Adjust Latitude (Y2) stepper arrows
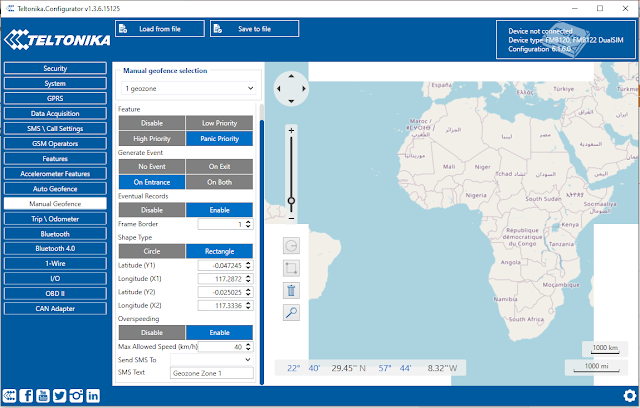The image size is (640, 408). pyautogui.click(x=248, y=292)
